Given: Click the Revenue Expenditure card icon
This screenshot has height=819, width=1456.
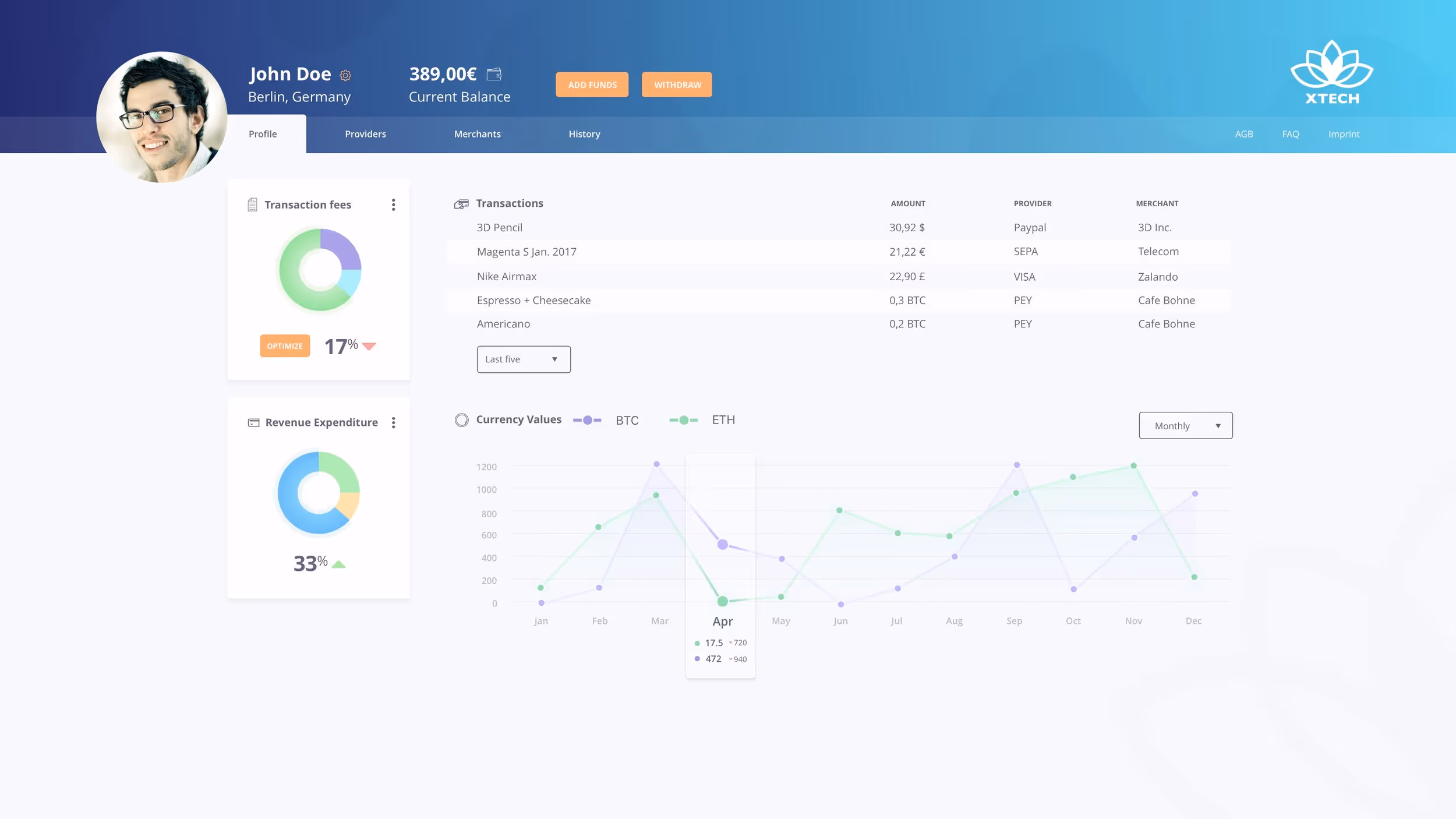Looking at the screenshot, I should pyautogui.click(x=253, y=422).
